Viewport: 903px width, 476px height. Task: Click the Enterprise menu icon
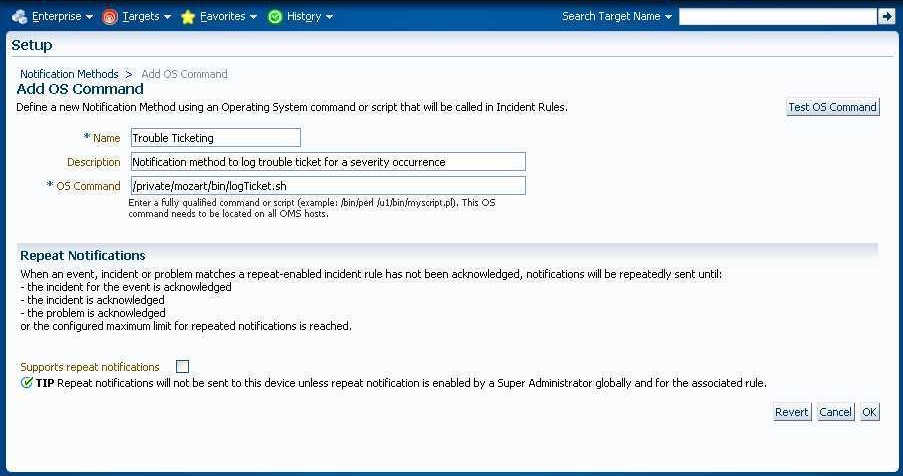click(x=20, y=17)
